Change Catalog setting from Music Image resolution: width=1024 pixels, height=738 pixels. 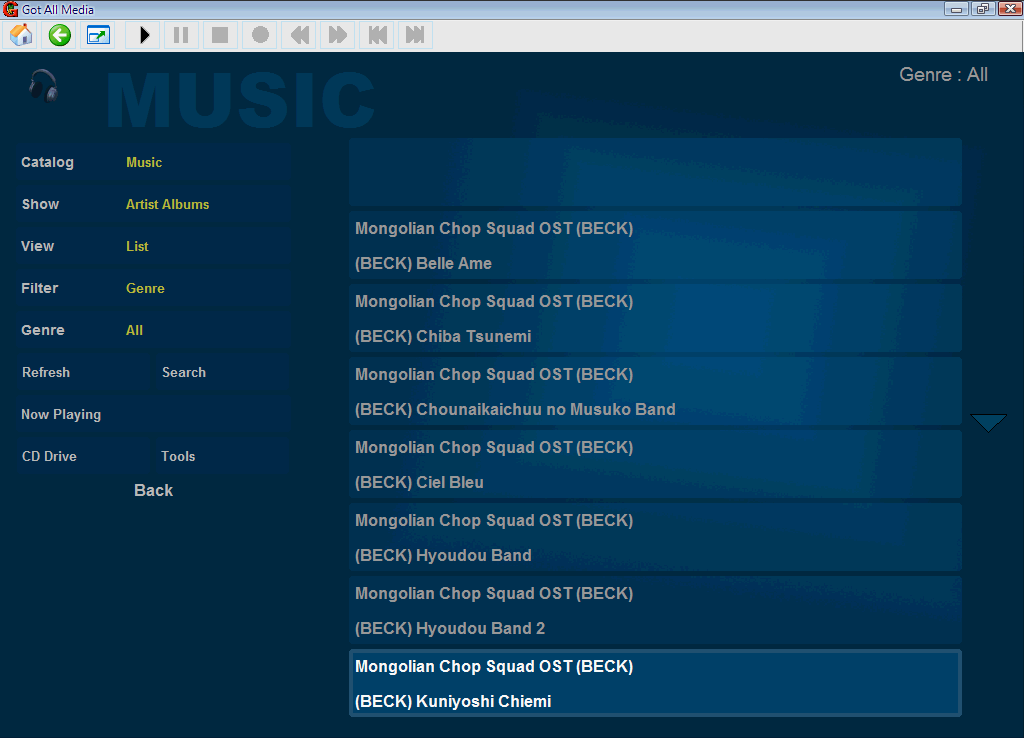[153, 163]
